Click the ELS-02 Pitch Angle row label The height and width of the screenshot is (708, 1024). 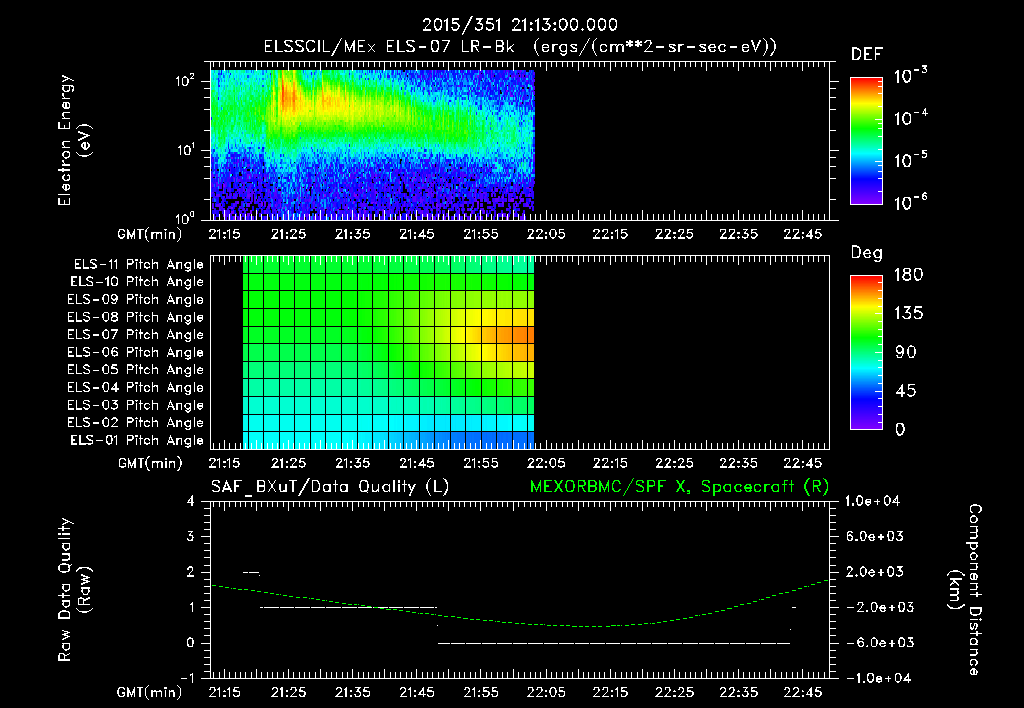(x=136, y=423)
